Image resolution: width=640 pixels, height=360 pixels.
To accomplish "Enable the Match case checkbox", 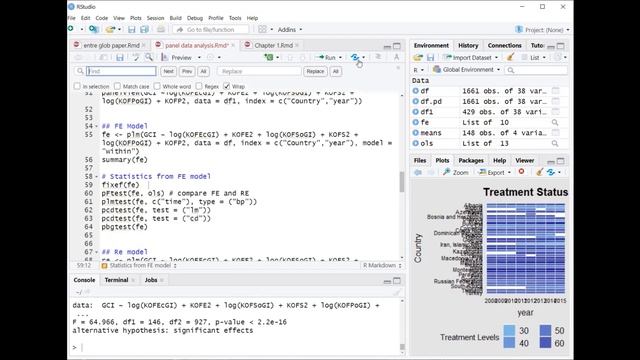I will (x=118, y=86).
